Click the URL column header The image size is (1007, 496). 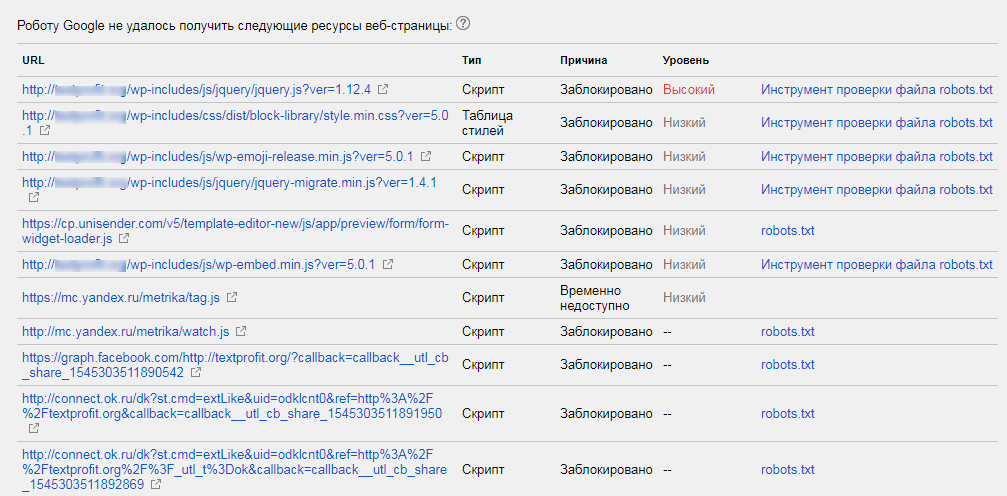pos(33,60)
